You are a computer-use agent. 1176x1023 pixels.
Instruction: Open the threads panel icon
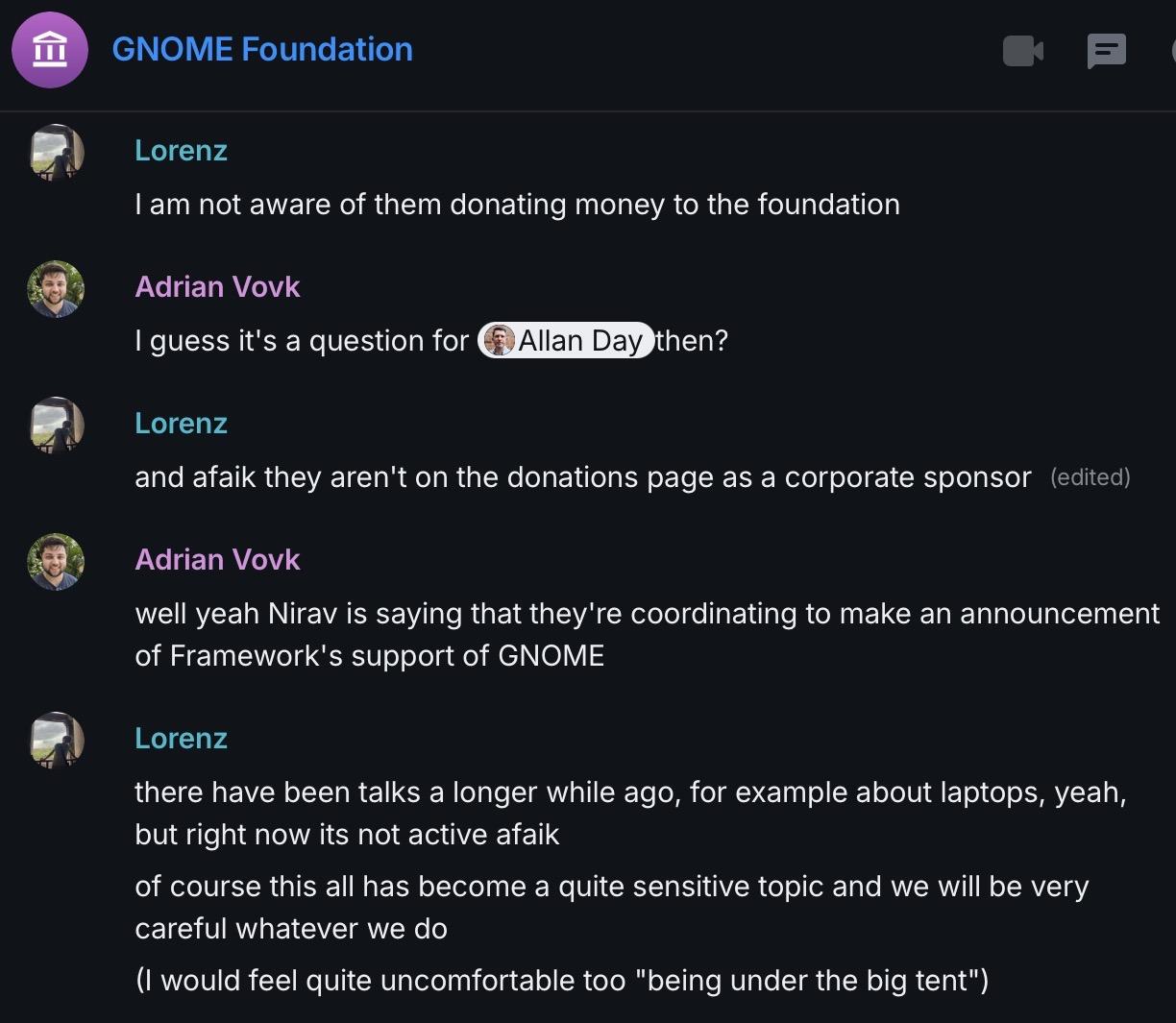(x=1106, y=51)
